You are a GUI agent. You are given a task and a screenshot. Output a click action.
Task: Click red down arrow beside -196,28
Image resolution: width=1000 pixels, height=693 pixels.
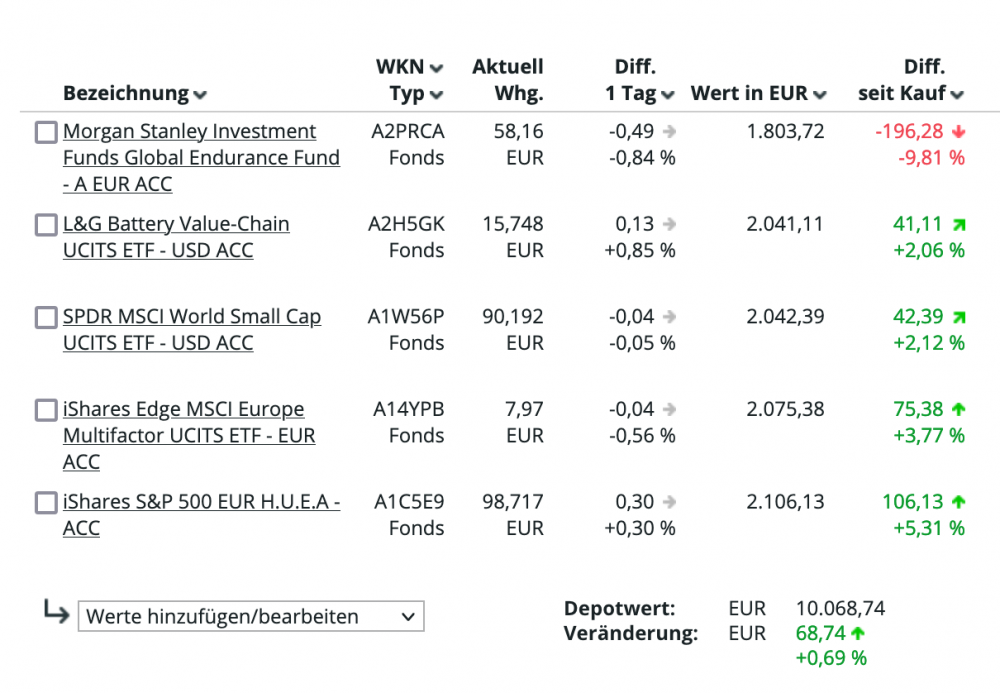click(x=959, y=132)
